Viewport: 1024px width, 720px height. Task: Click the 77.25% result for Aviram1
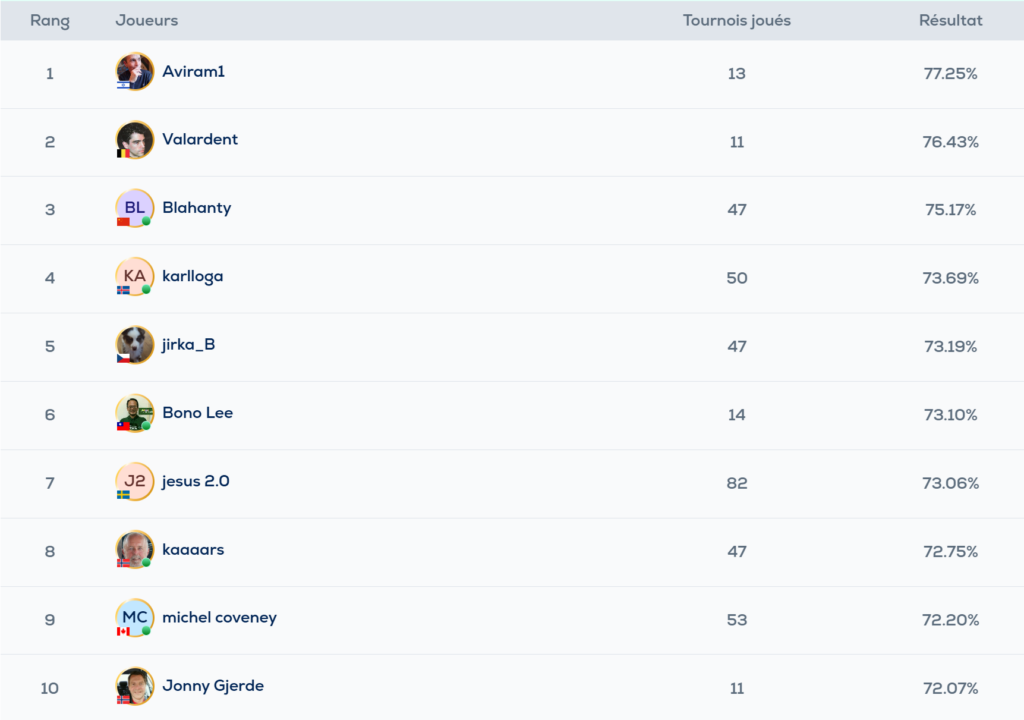pos(950,73)
